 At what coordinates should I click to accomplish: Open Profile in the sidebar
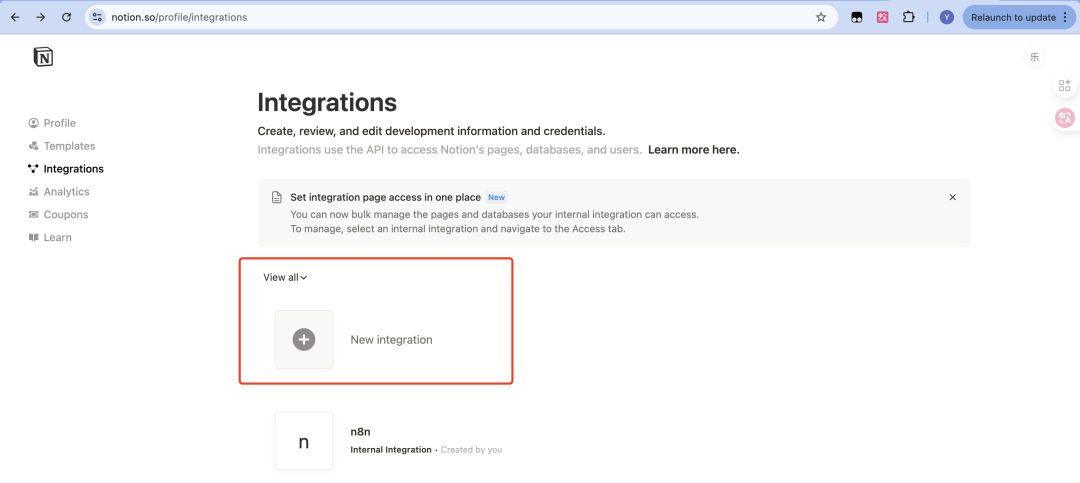tap(52, 123)
